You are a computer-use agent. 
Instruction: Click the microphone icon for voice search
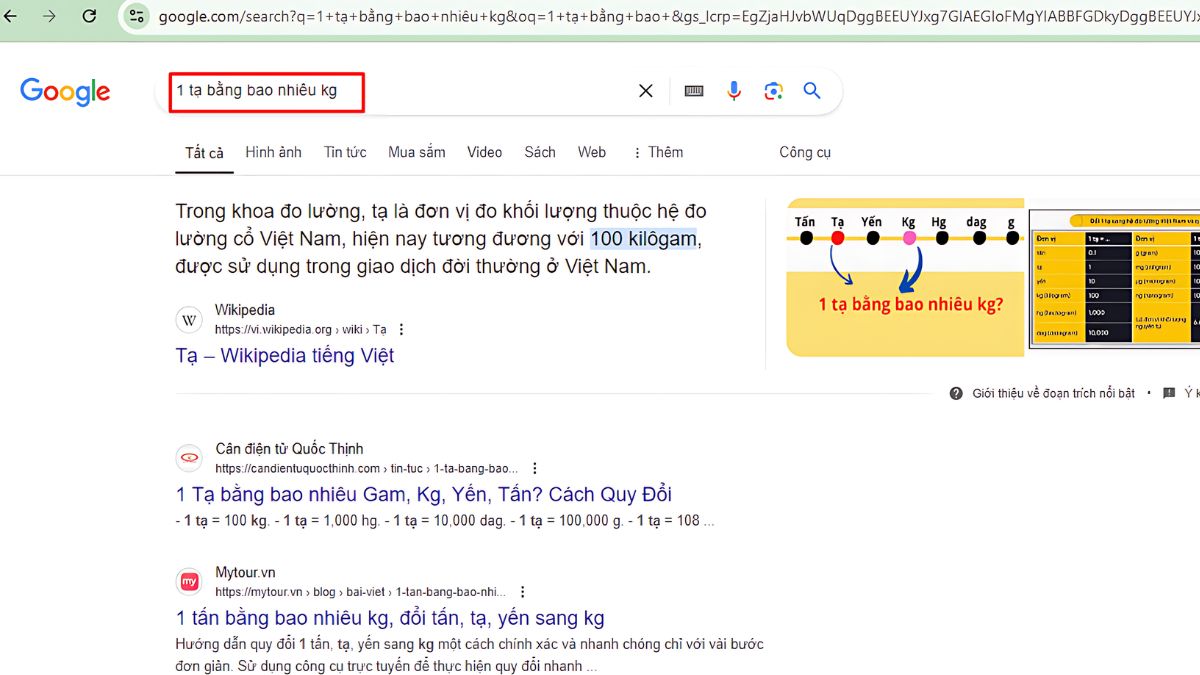click(733, 90)
